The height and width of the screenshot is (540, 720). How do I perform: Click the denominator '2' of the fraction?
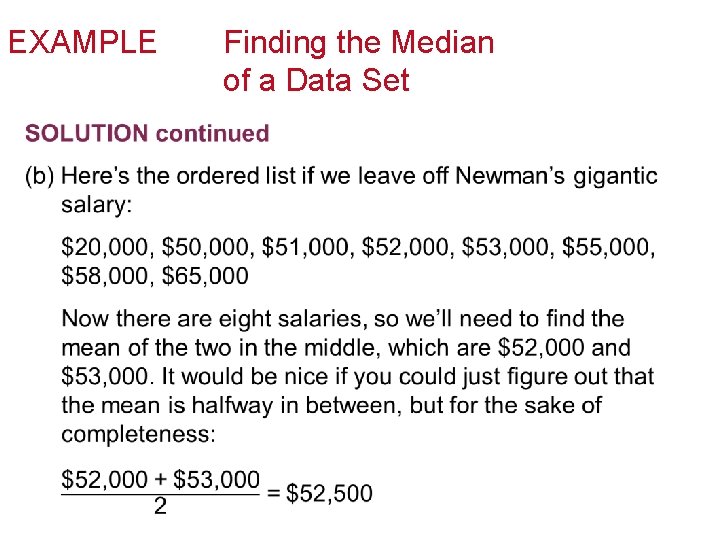[x=160, y=508]
